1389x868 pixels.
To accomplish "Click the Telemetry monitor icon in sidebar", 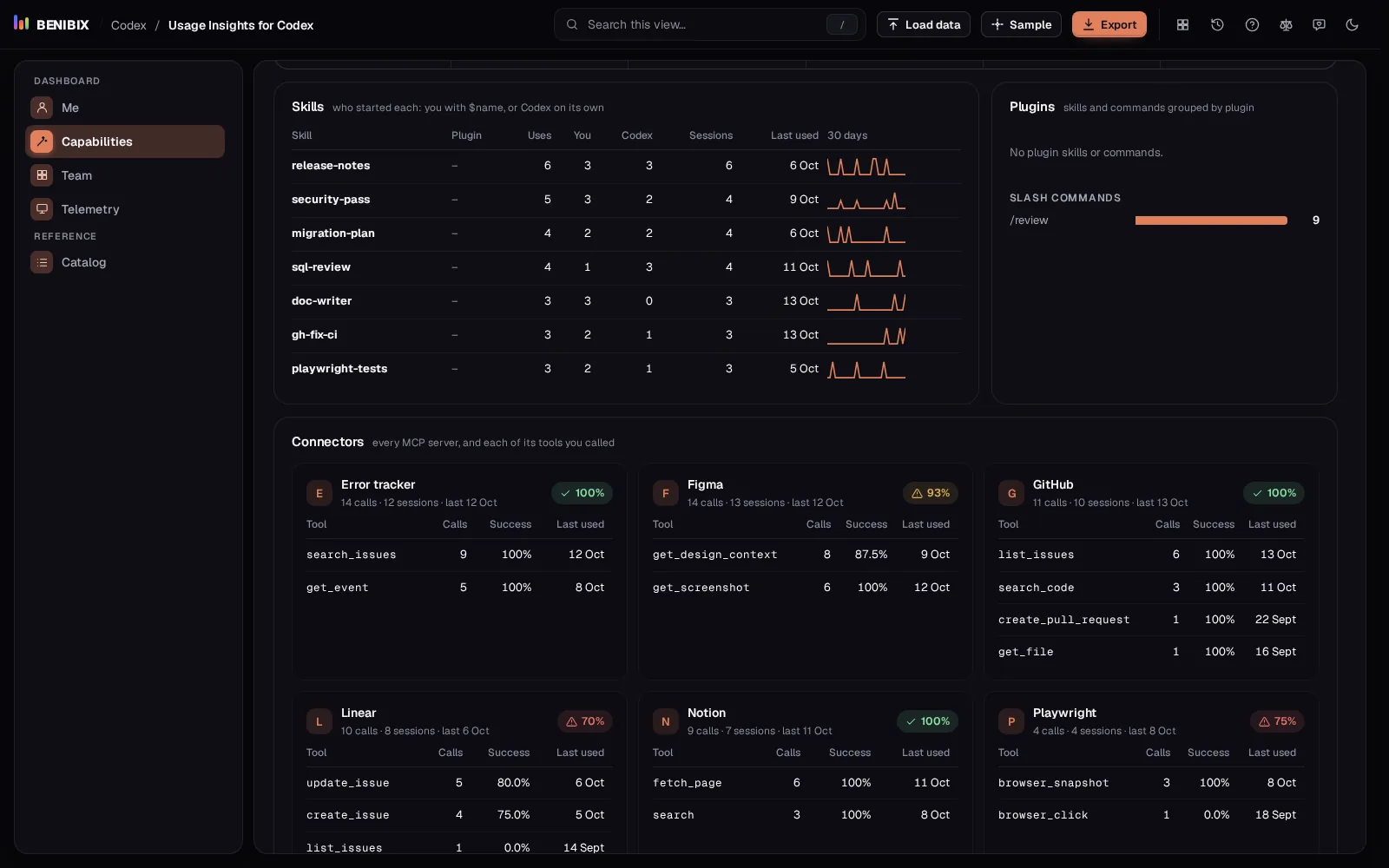I will point(42,209).
